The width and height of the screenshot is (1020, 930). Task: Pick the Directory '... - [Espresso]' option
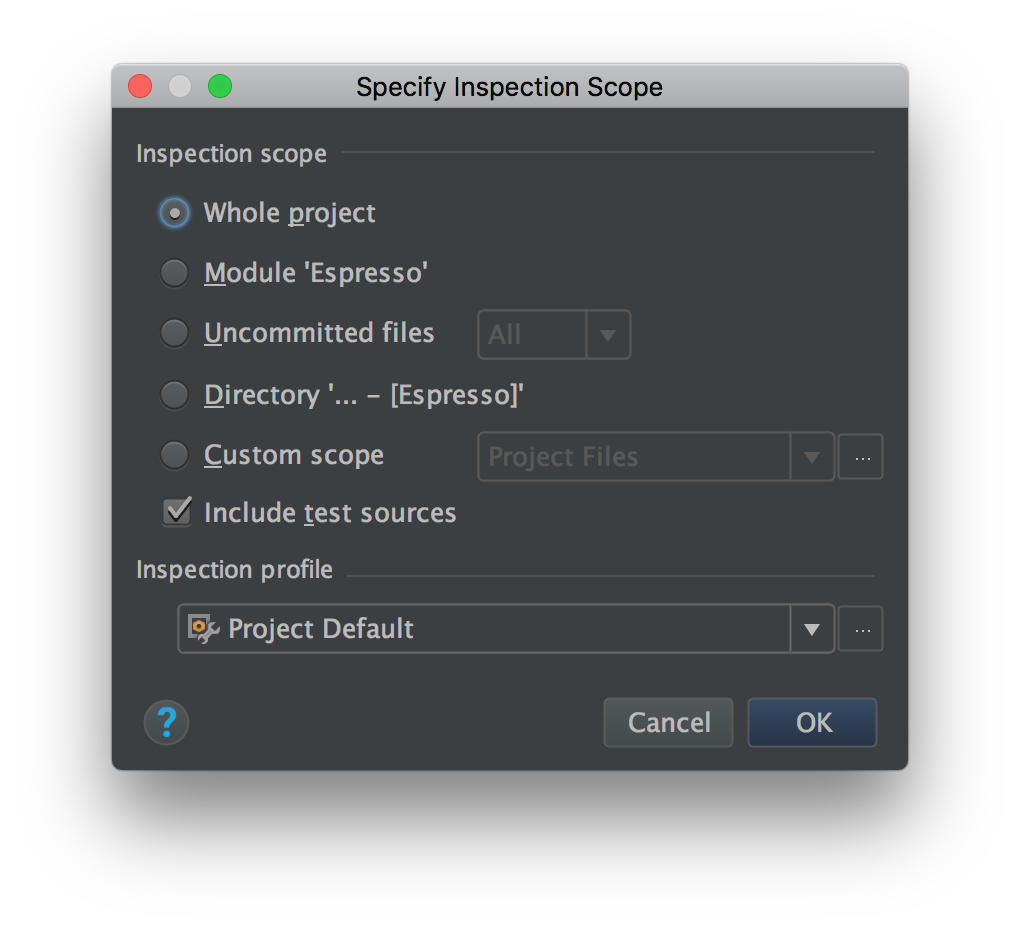click(175, 395)
